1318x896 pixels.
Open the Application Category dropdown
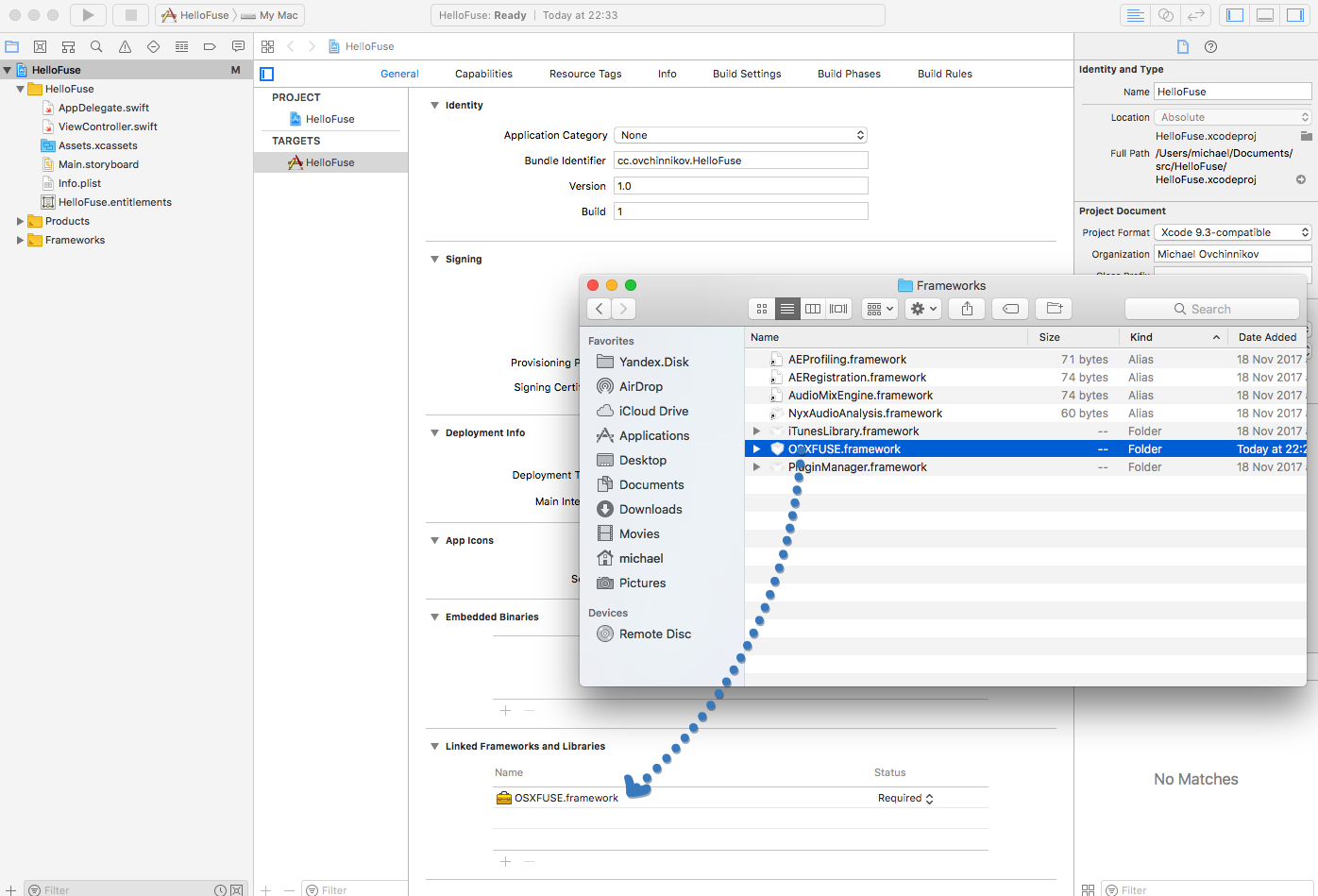click(x=740, y=135)
